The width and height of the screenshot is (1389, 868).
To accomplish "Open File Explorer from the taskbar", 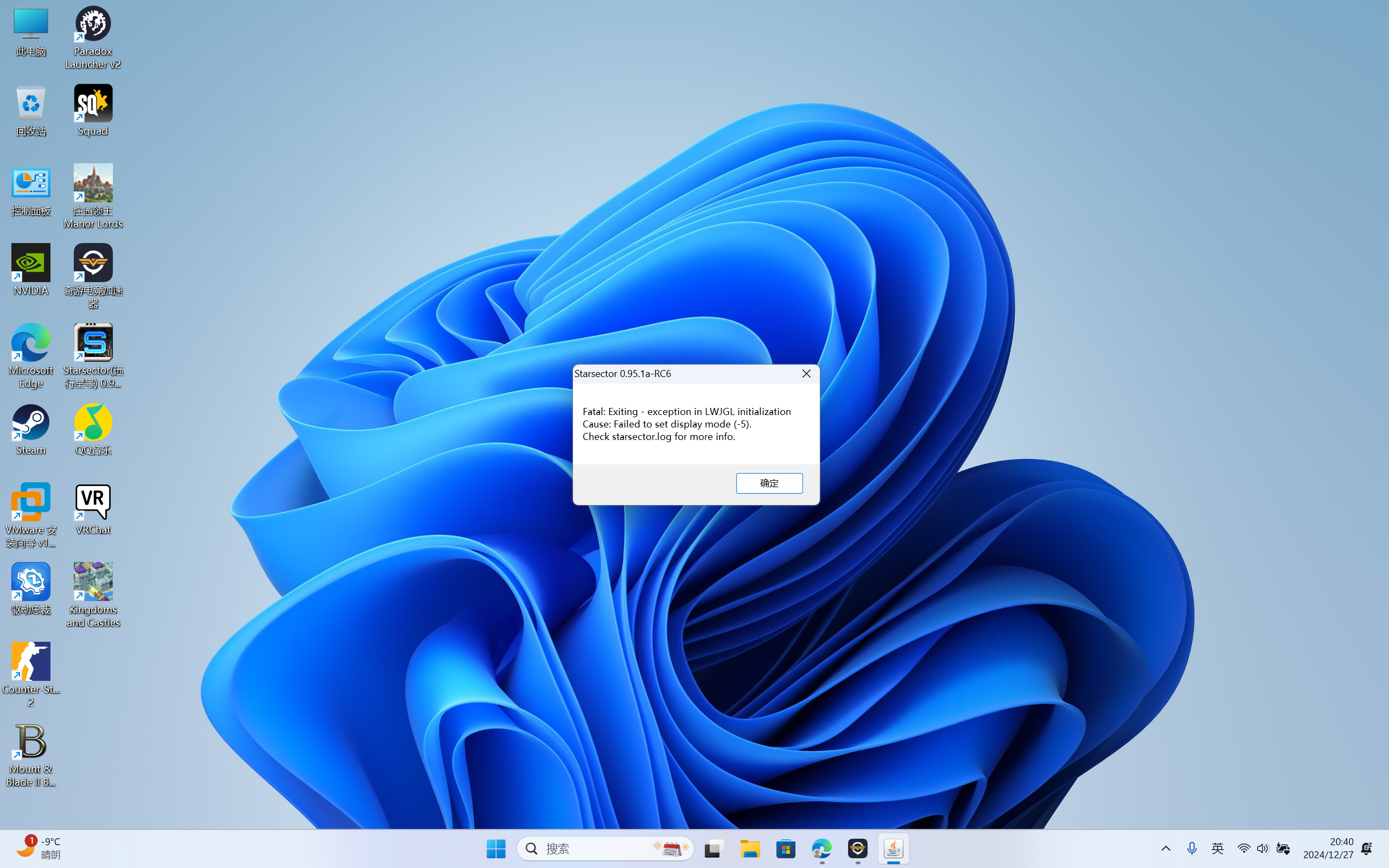I will 750,848.
